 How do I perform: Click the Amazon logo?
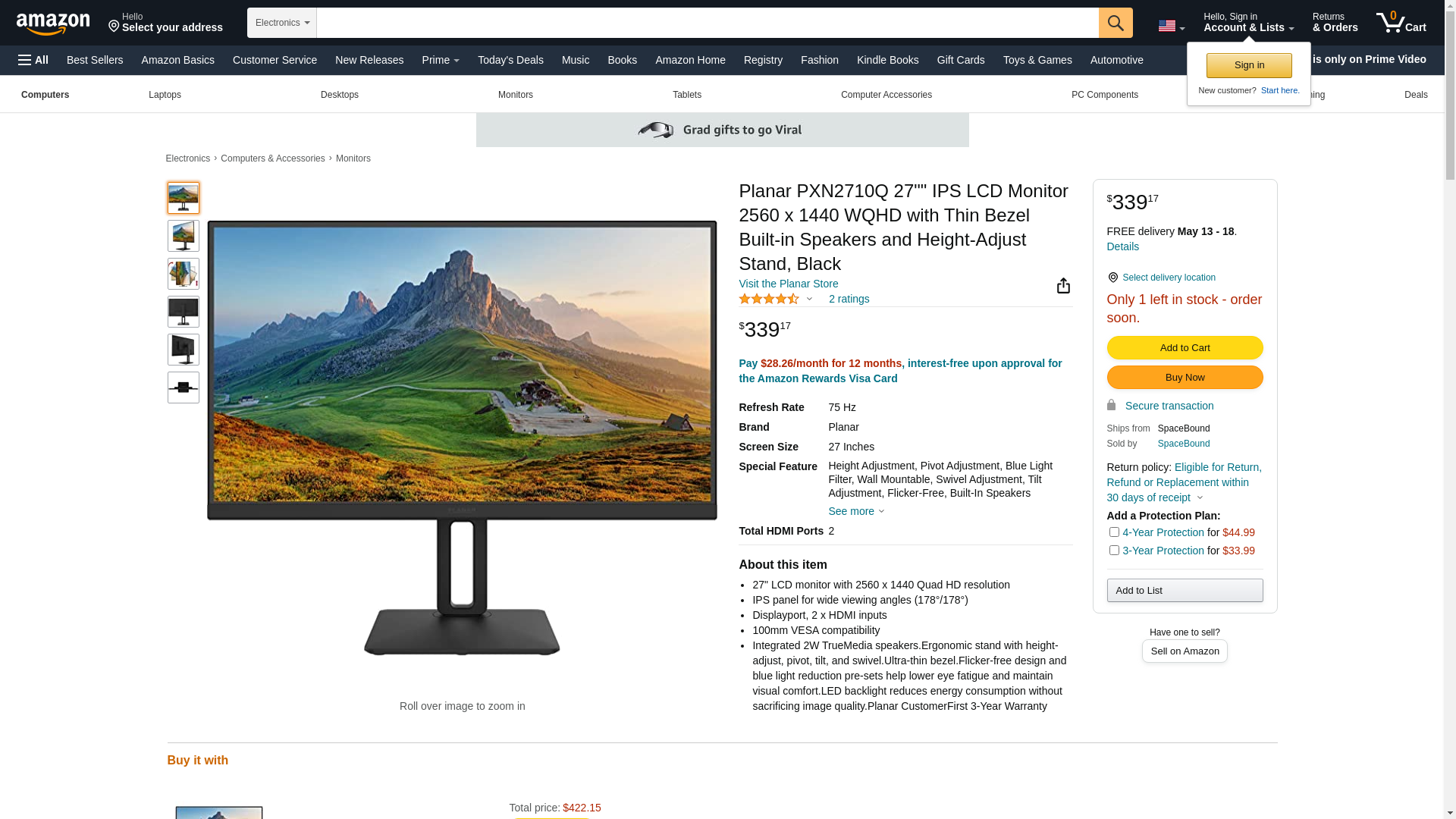click(x=53, y=24)
